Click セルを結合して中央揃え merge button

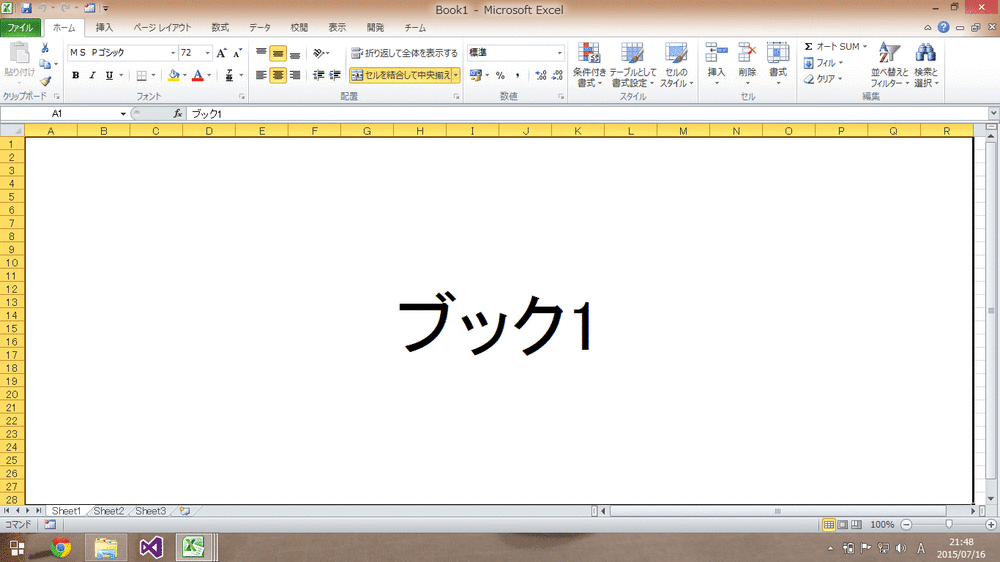(x=401, y=75)
